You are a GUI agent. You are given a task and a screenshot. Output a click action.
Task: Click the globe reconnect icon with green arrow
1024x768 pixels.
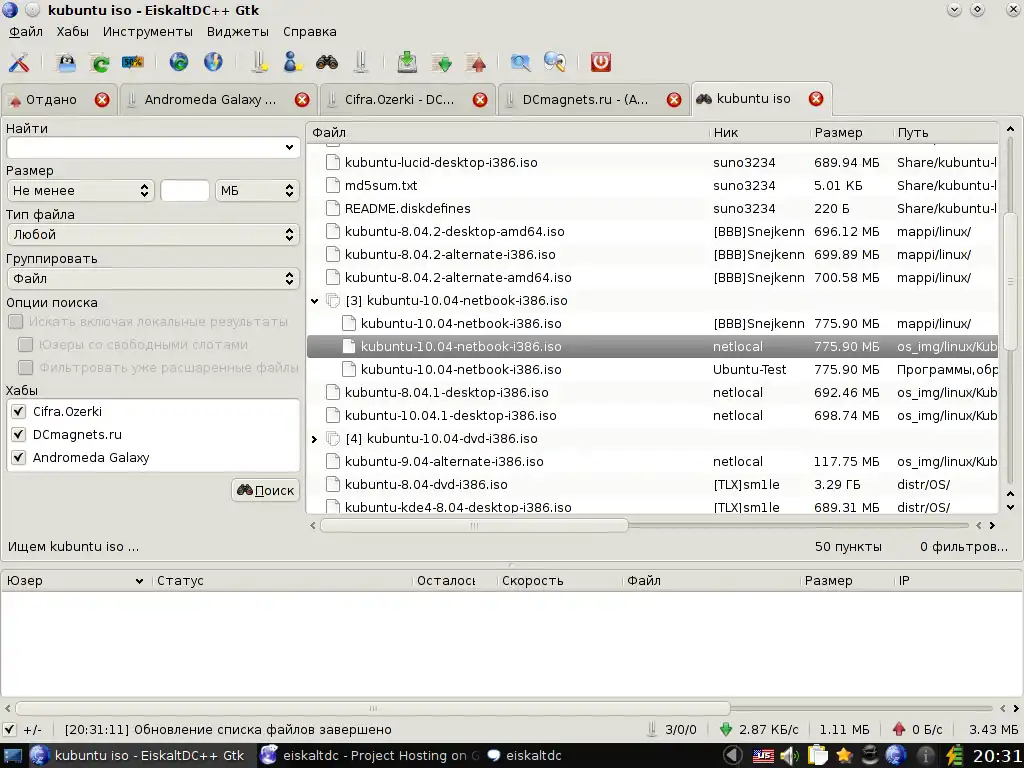[x=178, y=62]
